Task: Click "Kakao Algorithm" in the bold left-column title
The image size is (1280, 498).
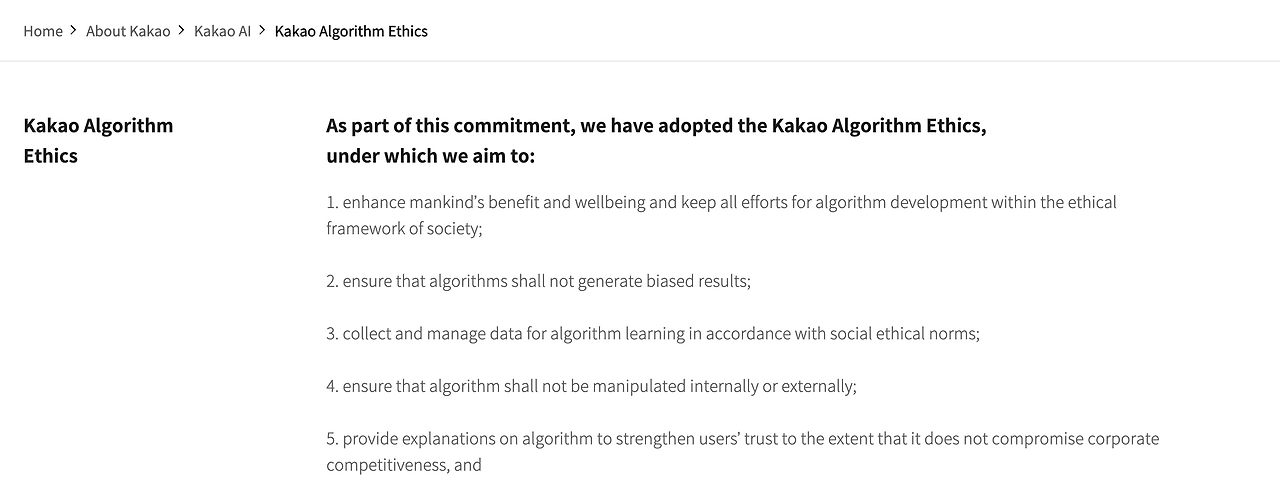Action: [x=98, y=125]
